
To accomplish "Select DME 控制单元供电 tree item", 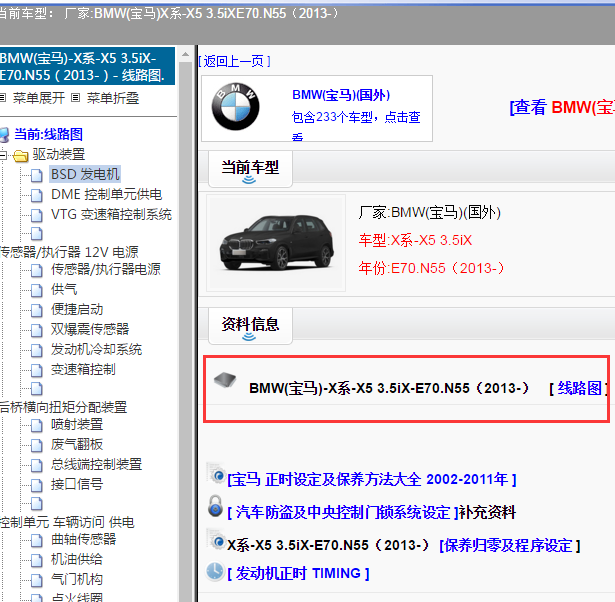I will 106,195.
